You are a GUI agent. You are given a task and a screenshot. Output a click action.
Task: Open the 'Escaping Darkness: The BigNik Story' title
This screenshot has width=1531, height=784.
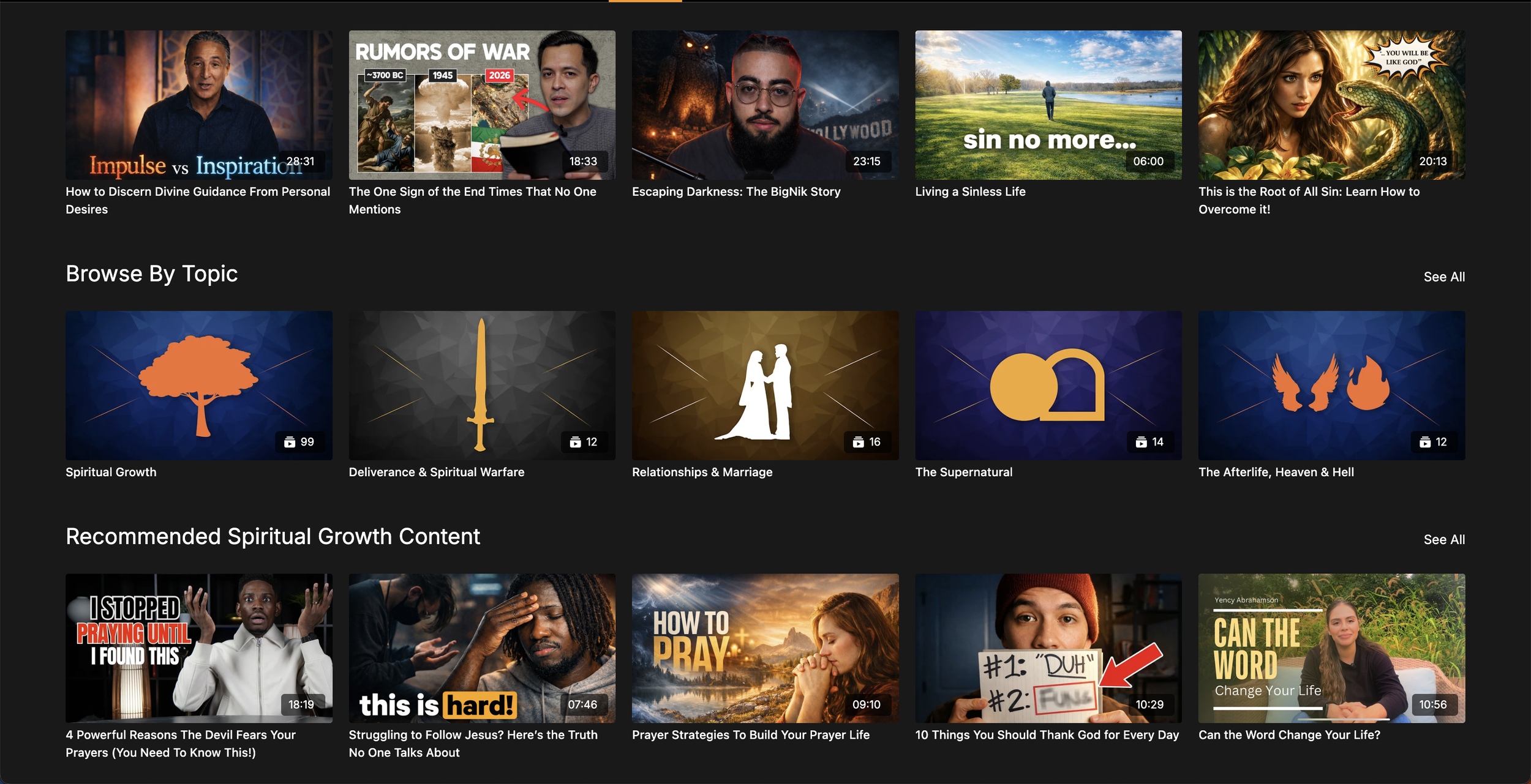pos(736,192)
